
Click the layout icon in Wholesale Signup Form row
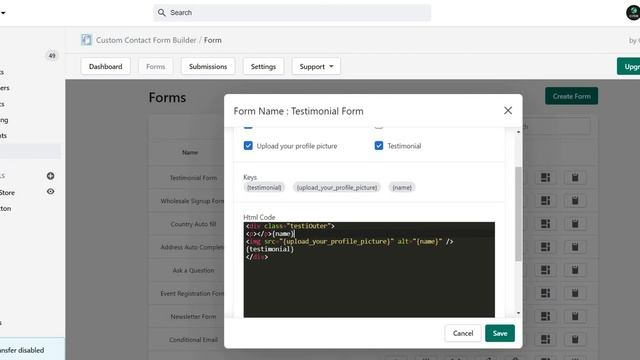click(x=546, y=200)
